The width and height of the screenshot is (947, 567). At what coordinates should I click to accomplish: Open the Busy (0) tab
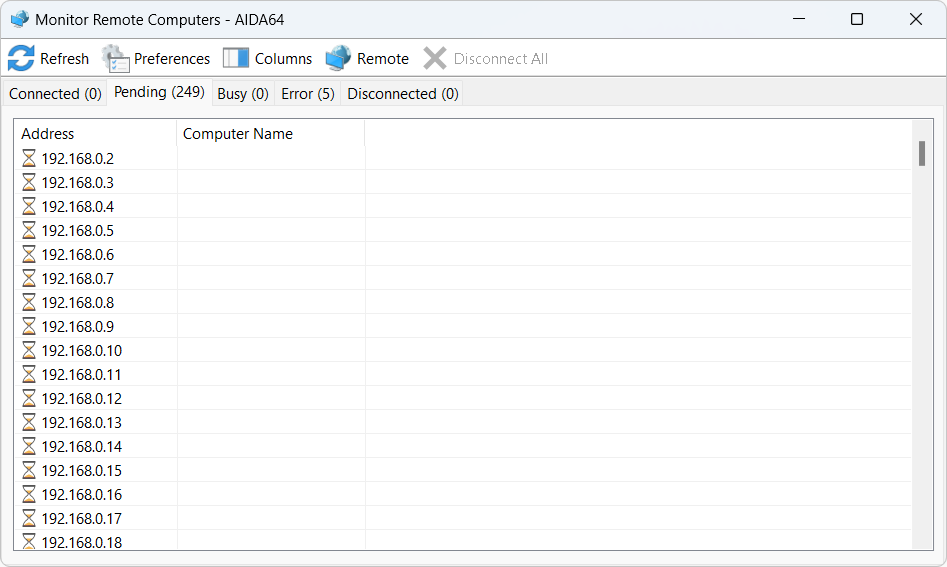[x=243, y=94]
